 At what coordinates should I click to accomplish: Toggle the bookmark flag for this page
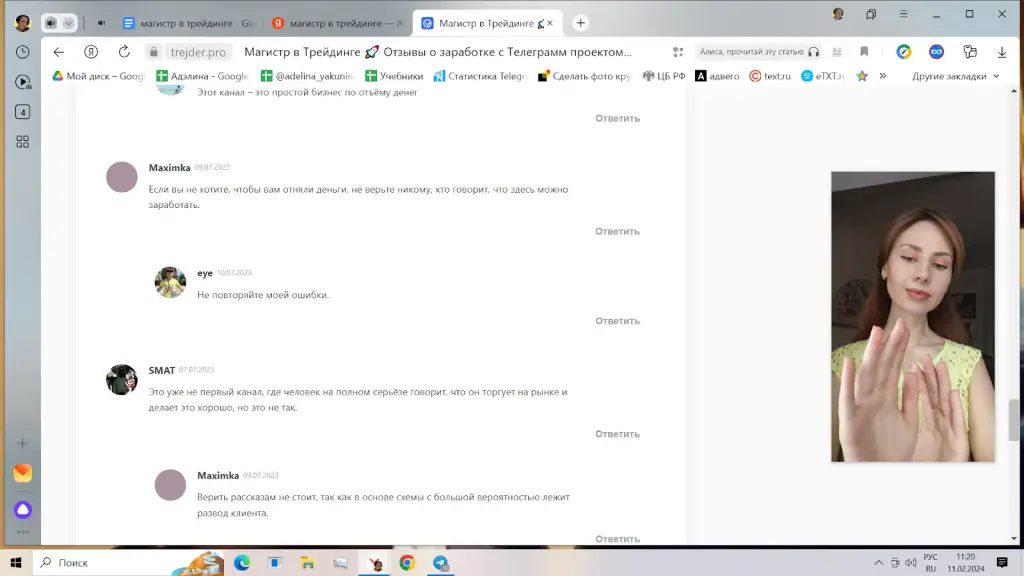click(x=864, y=52)
